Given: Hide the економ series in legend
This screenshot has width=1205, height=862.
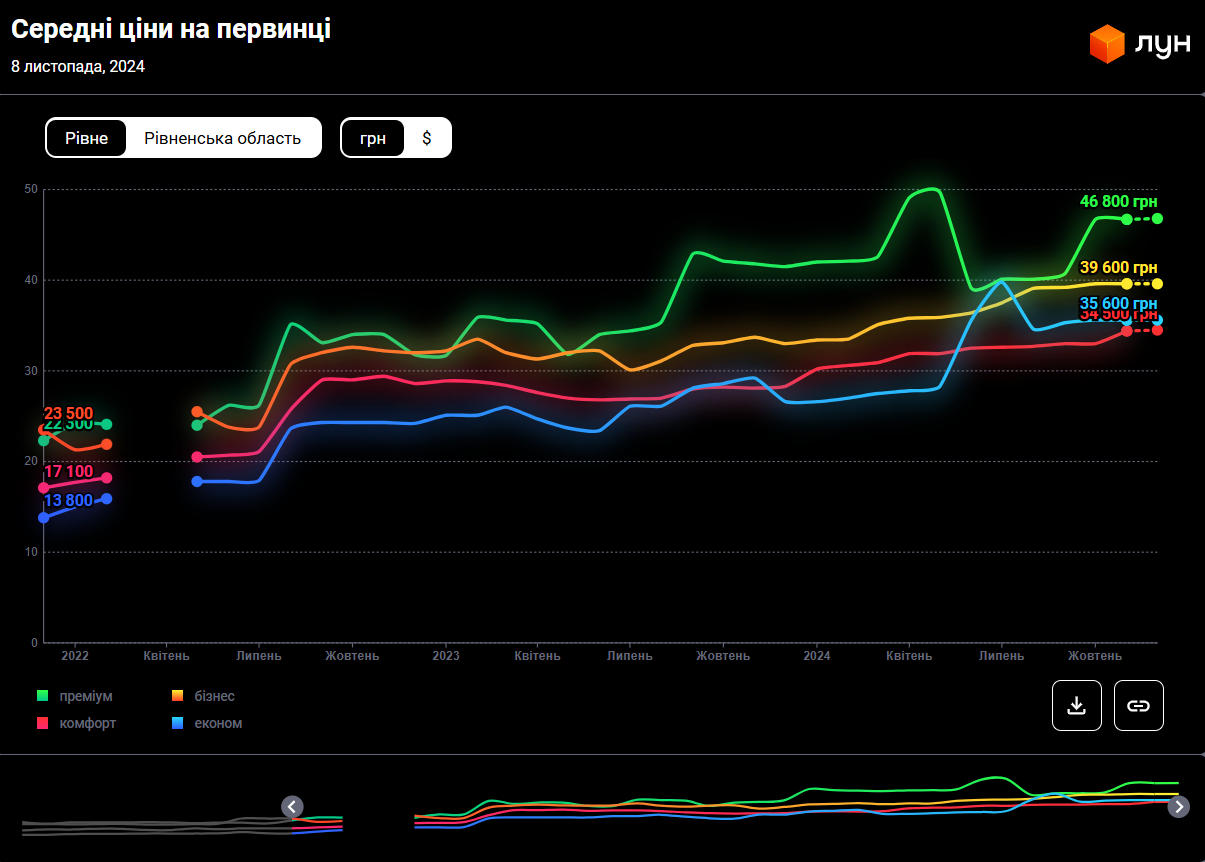Looking at the screenshot, I should coord(218,723).
